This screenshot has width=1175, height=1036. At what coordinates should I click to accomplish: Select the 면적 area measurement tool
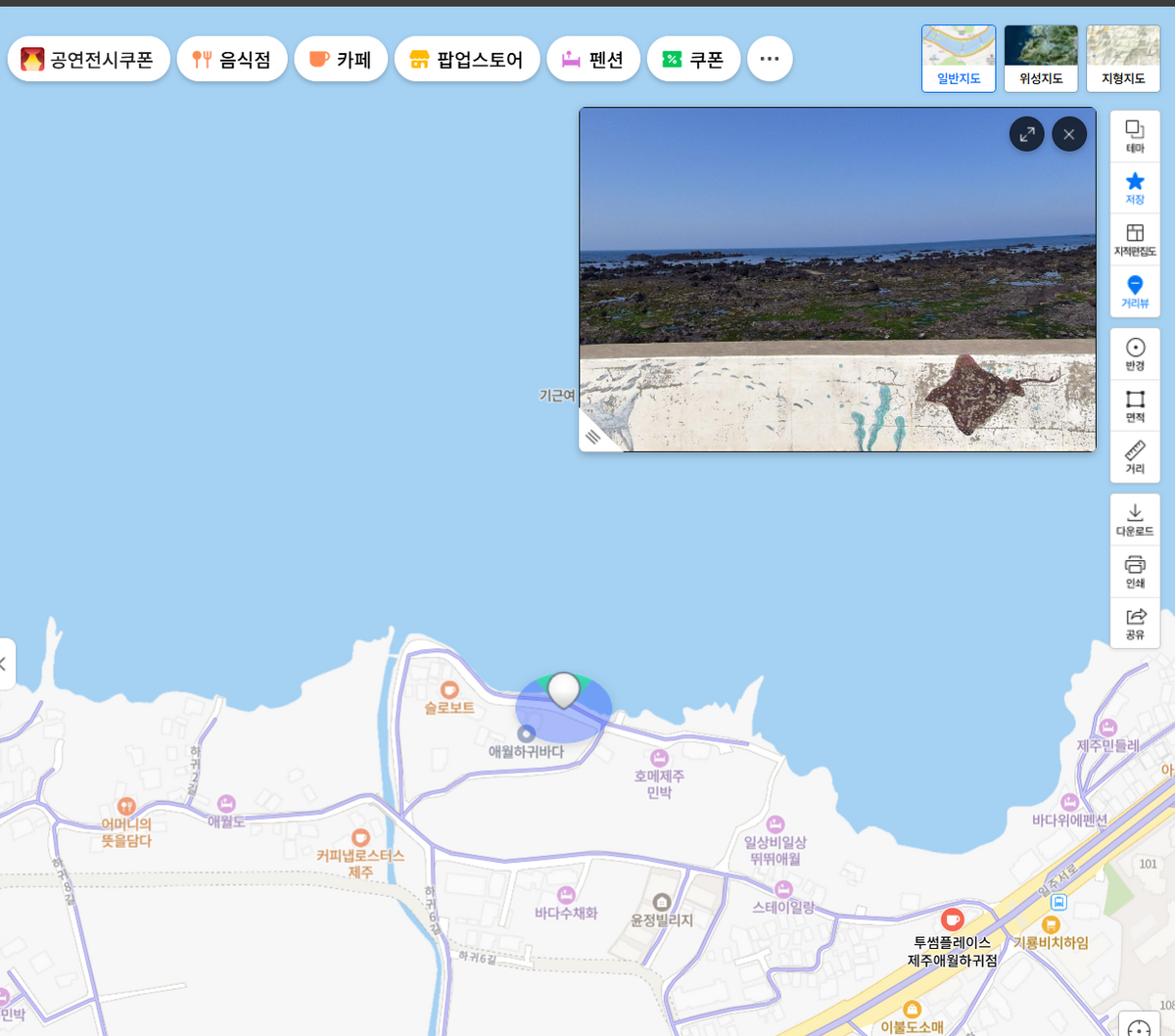point(1135,405)
